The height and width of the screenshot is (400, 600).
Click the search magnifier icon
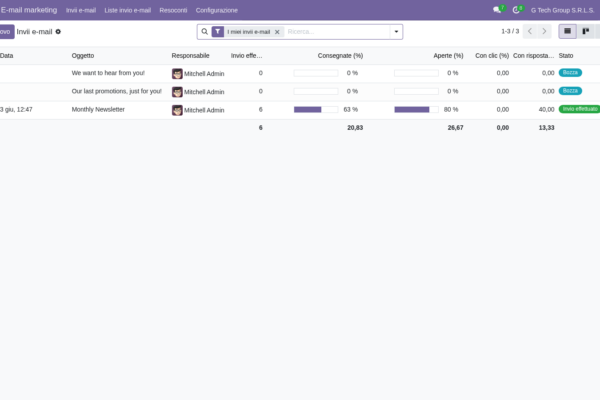(205, 32)
